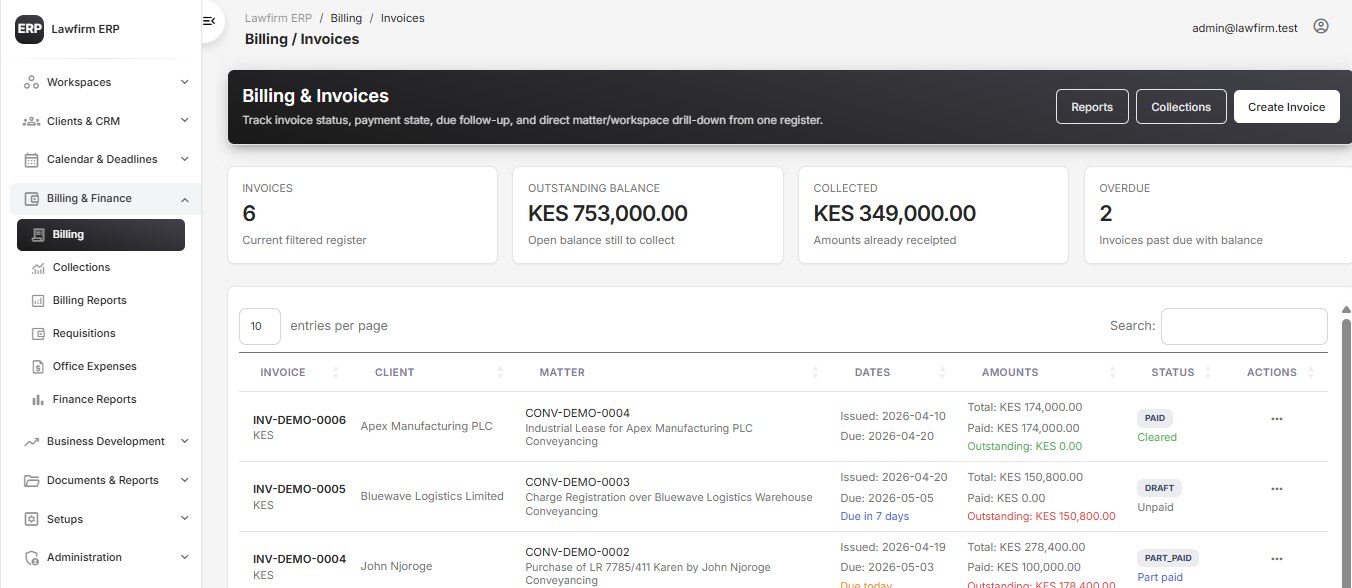
Task: Focus the Search input field
Action: 1244,326
